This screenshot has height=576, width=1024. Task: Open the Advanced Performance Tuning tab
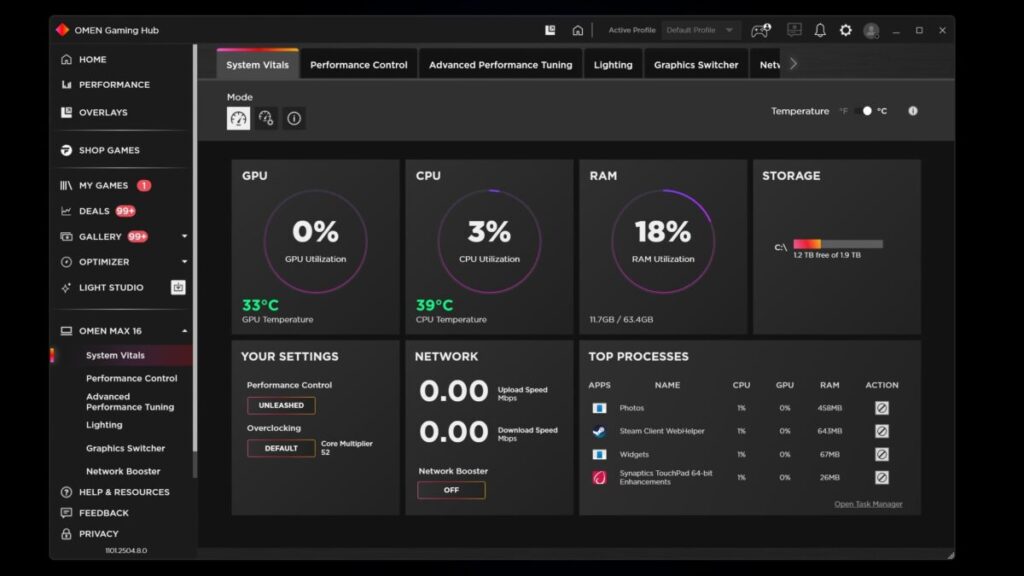(x=500, y=65)
